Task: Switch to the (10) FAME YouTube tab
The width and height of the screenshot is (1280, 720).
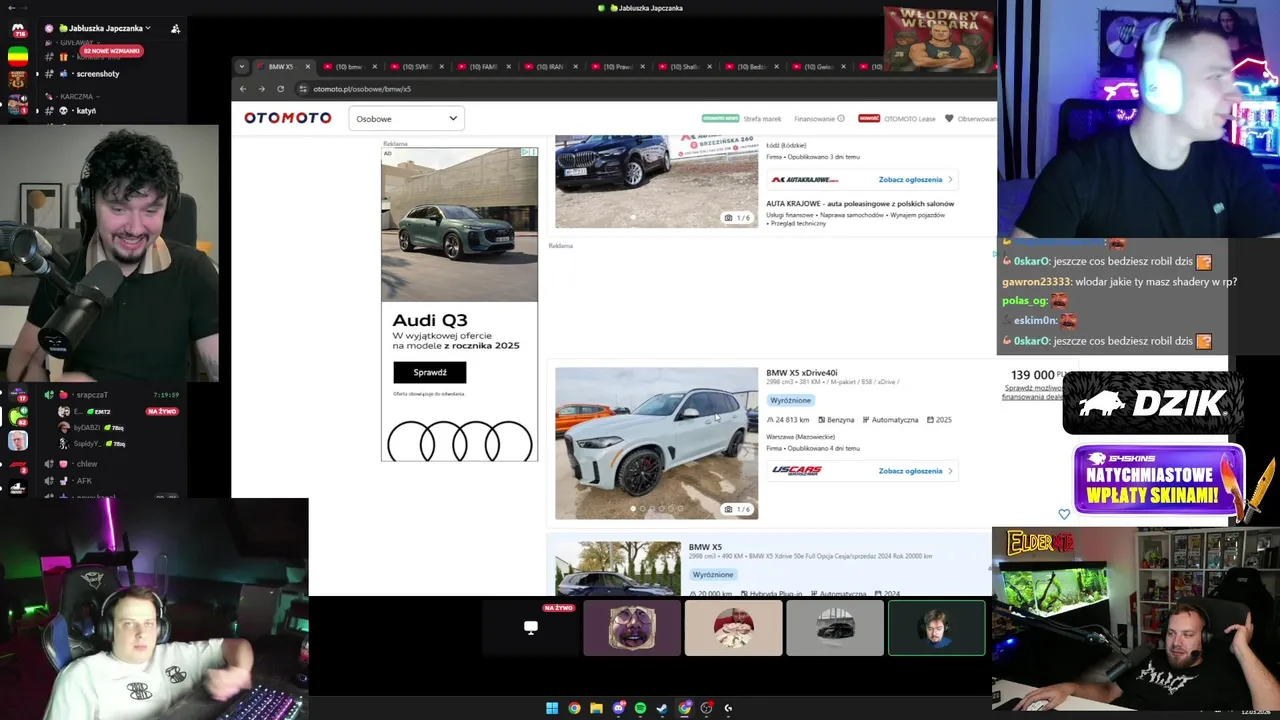Action: point(482,67)
